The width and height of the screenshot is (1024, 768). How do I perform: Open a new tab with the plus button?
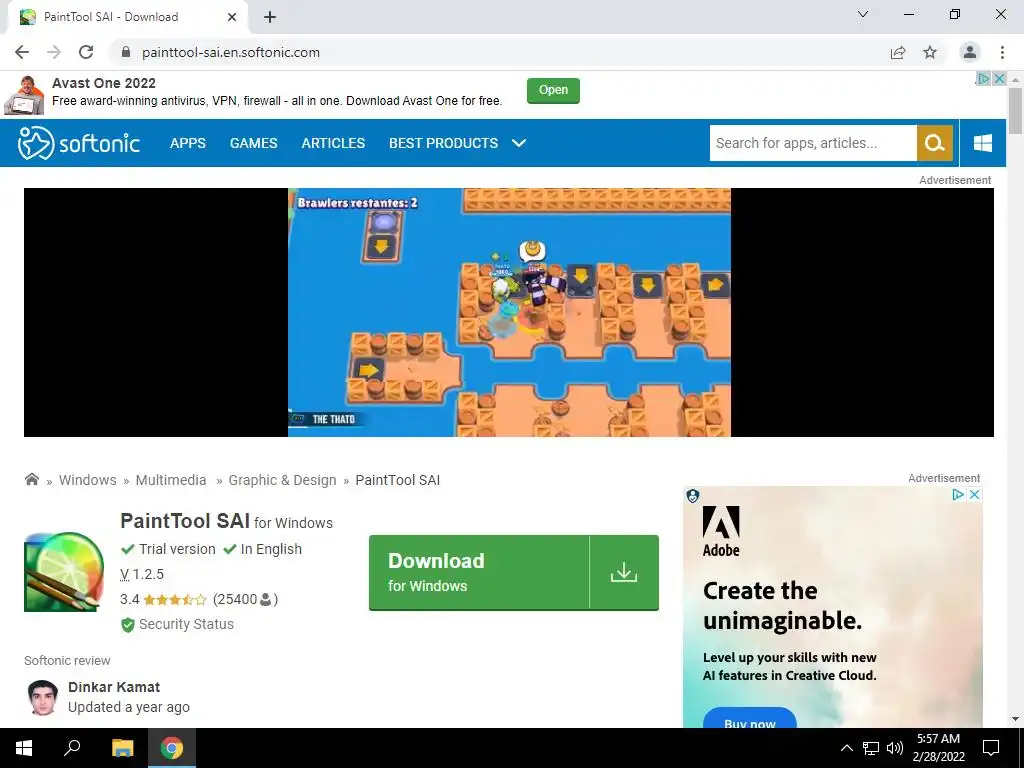(x=270, y=17)
